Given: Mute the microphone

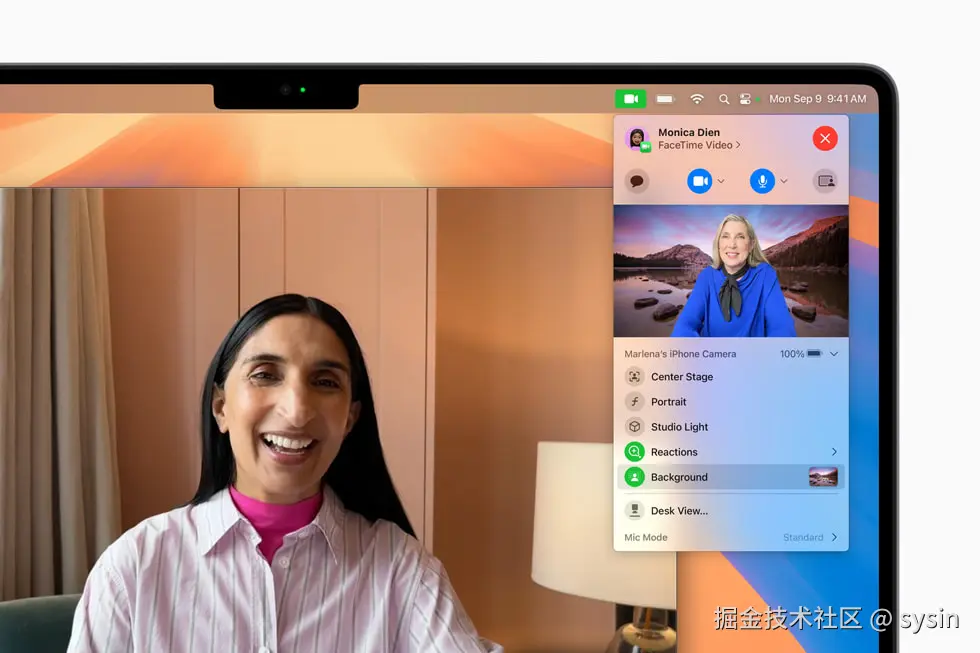Looking at the screenshot, I should click(765, 182).
